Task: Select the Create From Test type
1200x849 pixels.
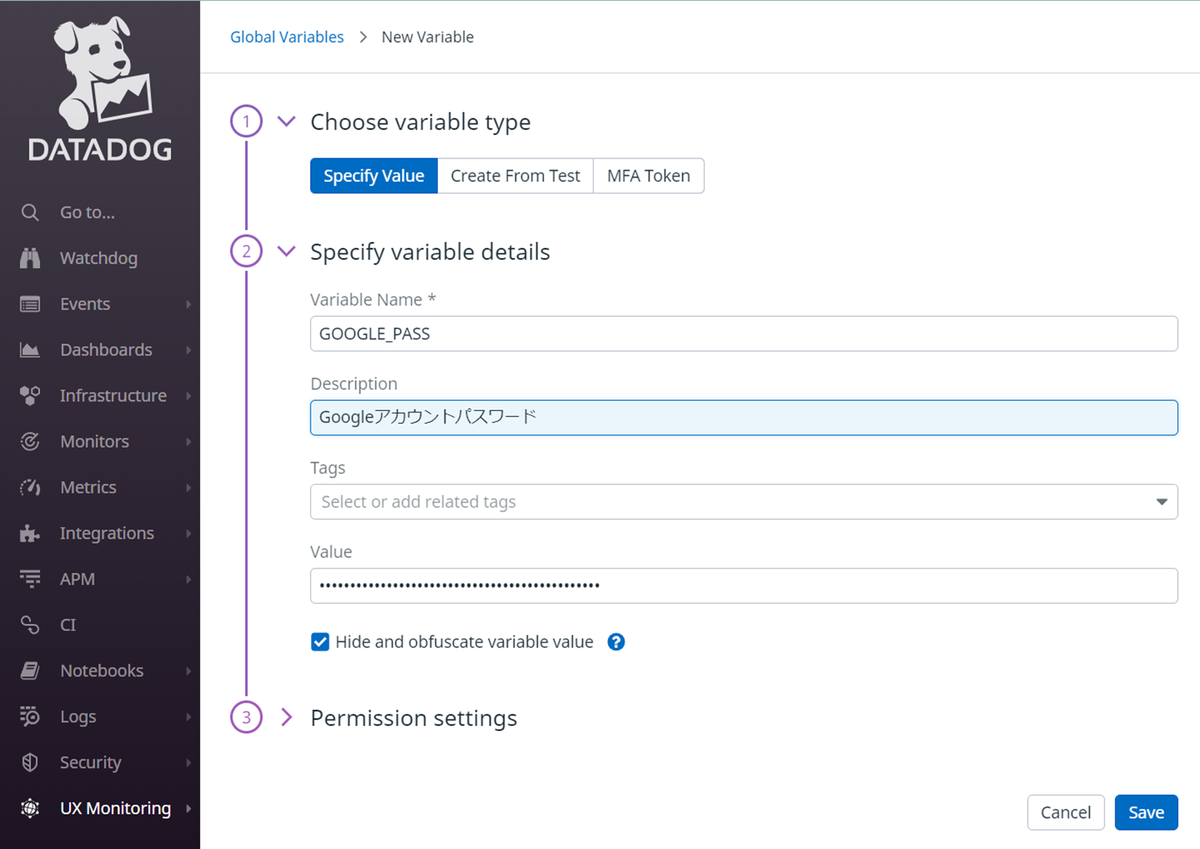Action: (x=515, y=176)
